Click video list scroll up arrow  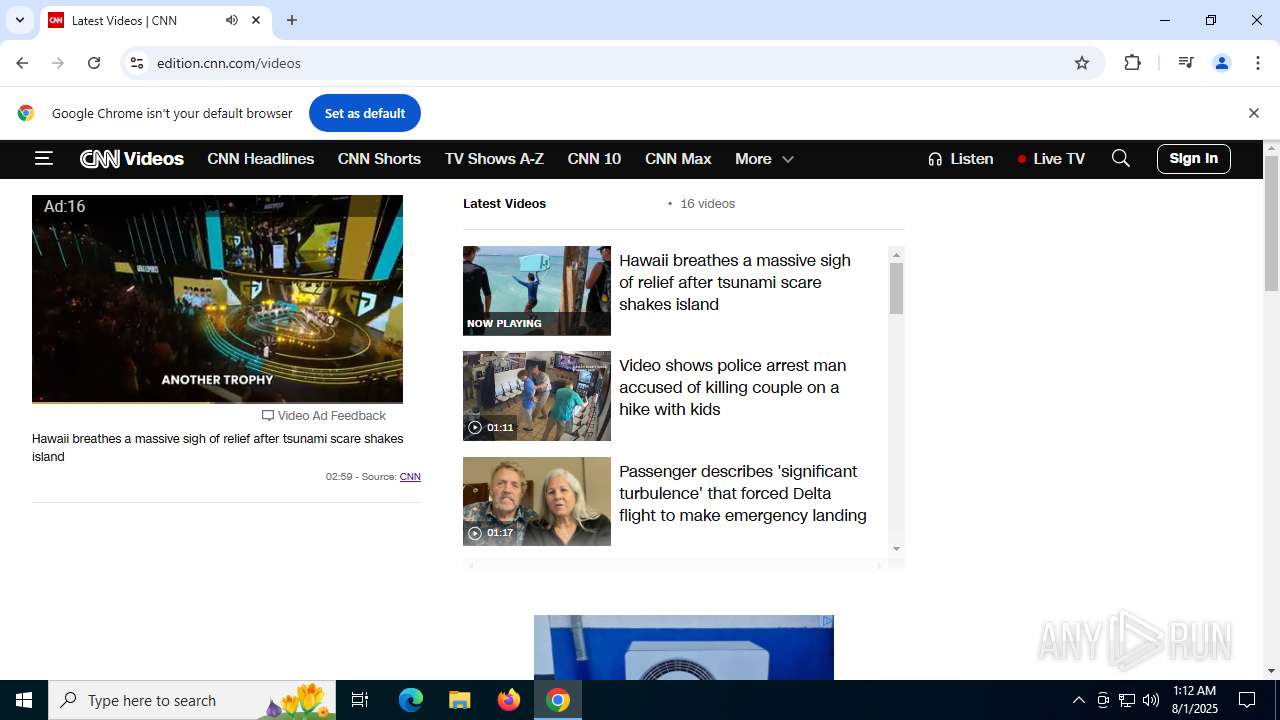(x=896, y=255)
